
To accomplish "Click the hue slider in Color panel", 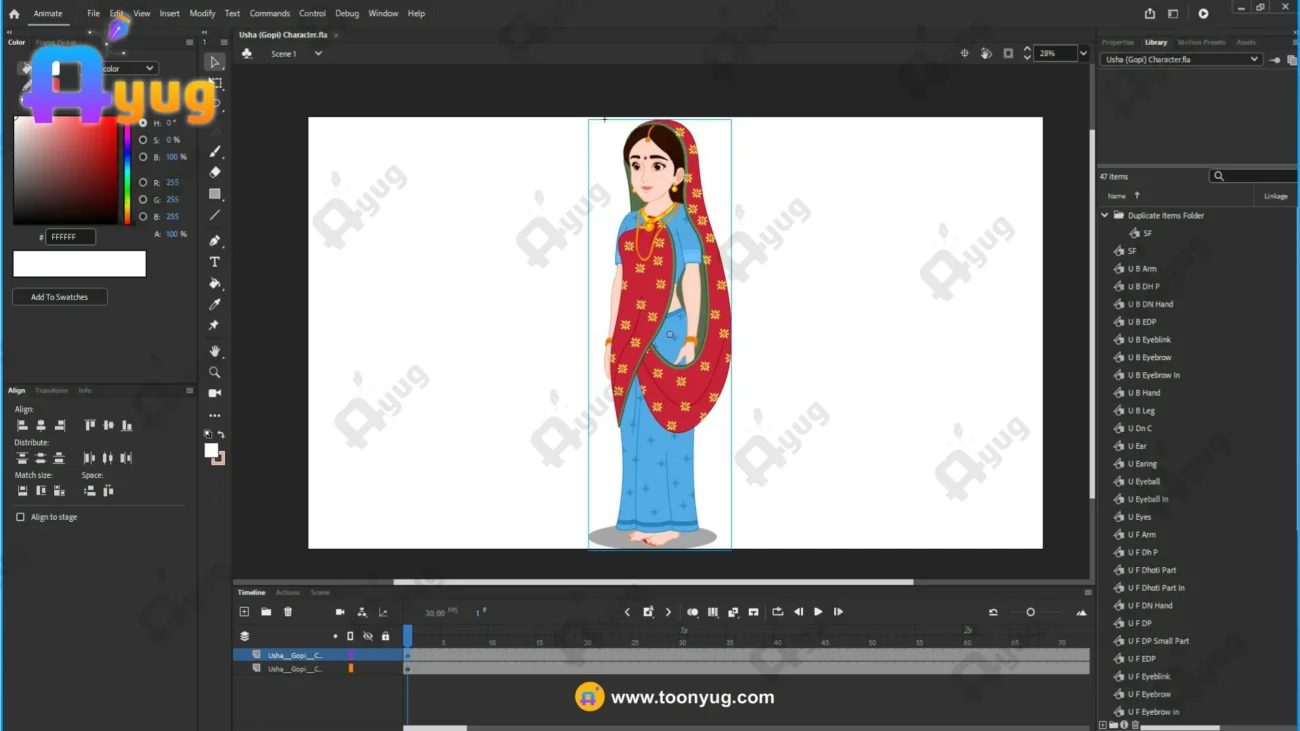I will click(x=127, y=175).
